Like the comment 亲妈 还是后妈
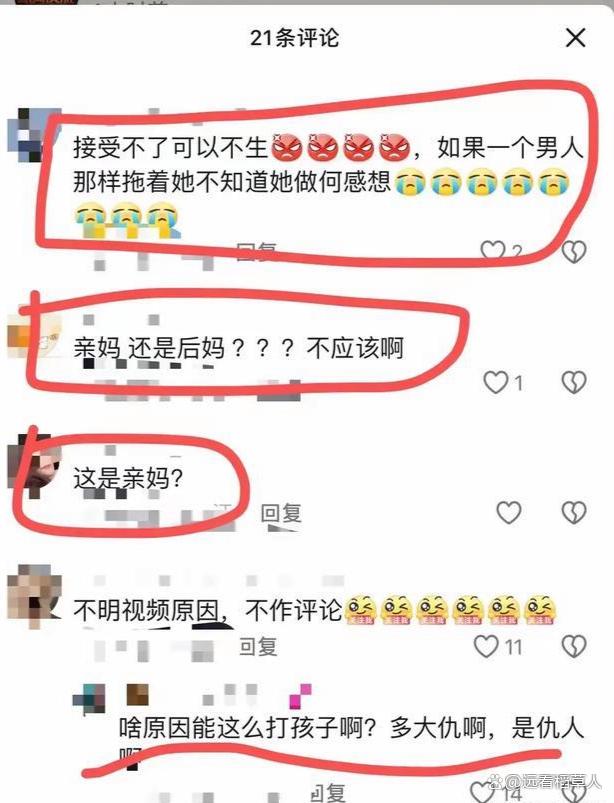Viewport: 614px width, 803px height. coord(495,382)
